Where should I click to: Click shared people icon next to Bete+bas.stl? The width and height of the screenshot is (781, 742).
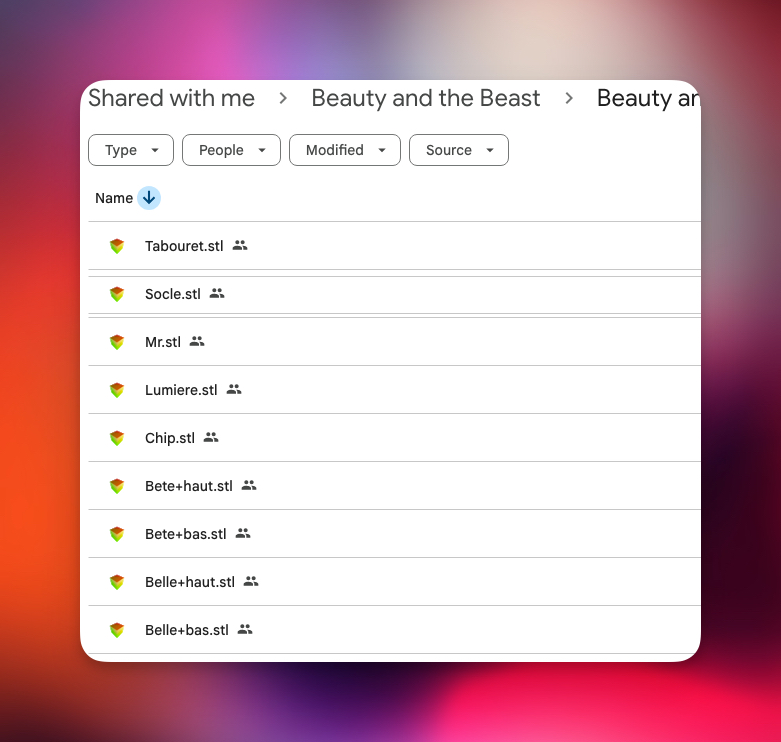tap(243, 533)
